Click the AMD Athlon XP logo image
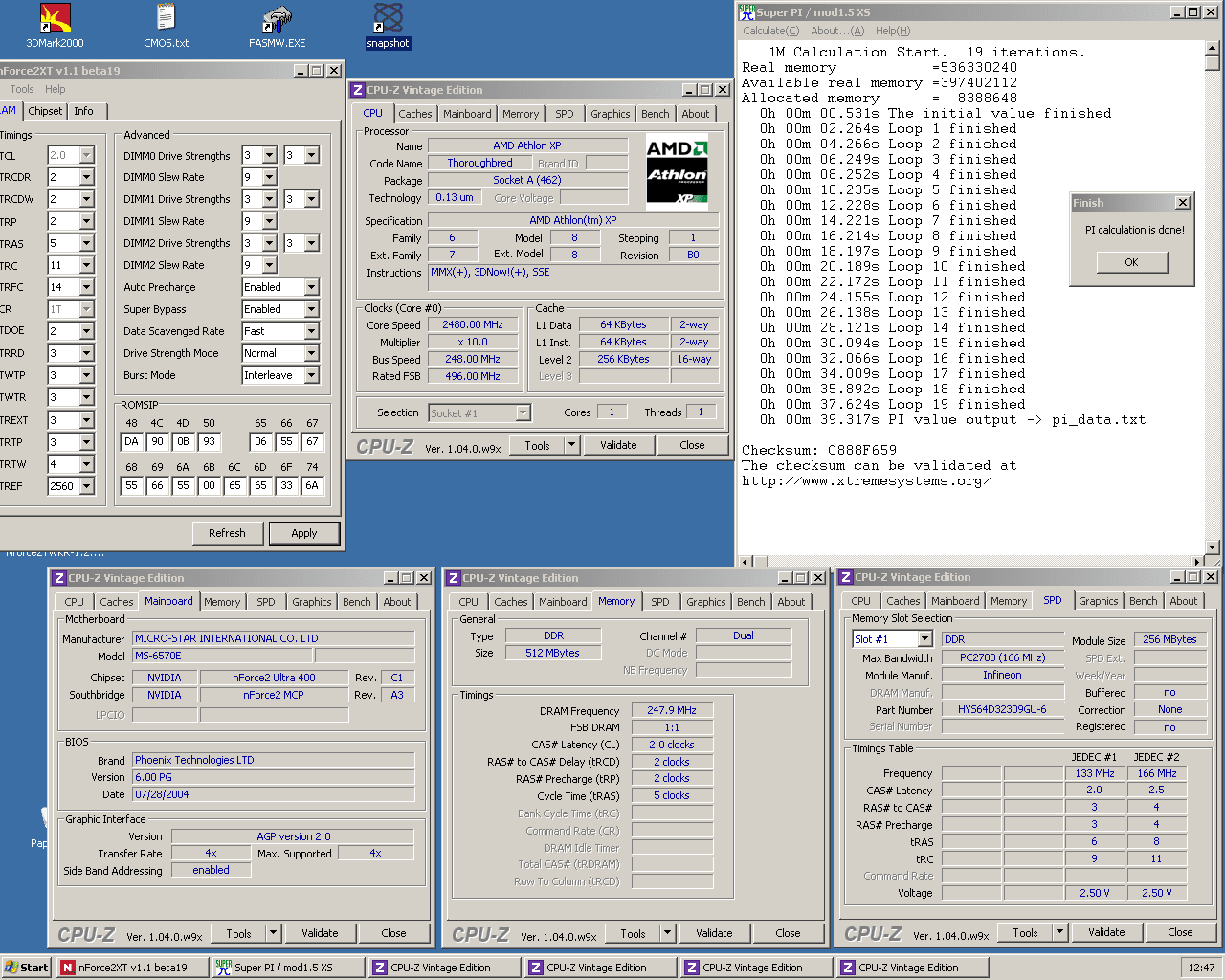This screenshot has width=1225, height=980. (x=678, y=172)
